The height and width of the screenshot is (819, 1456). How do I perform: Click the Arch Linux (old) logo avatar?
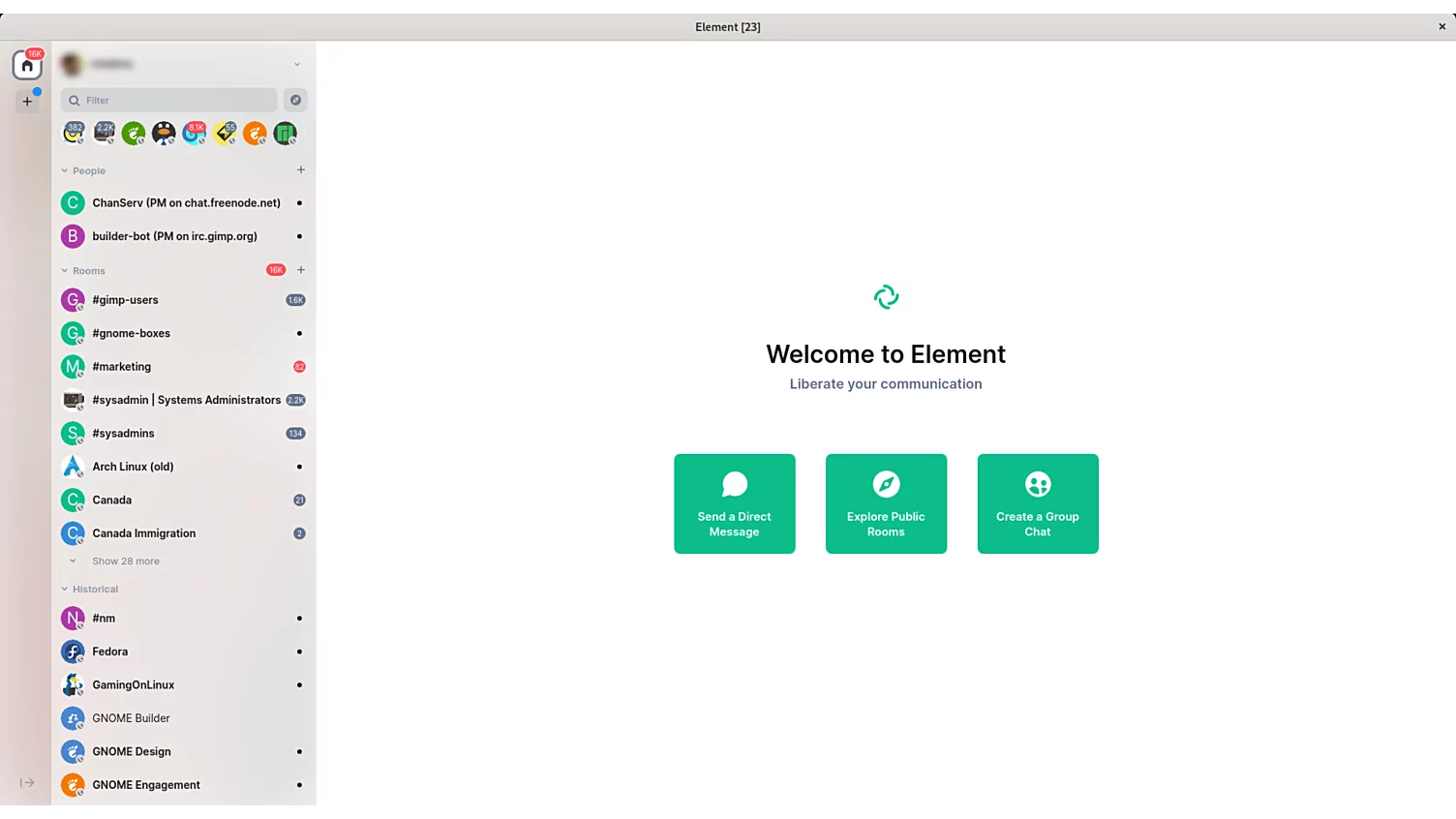click(73, 467)
